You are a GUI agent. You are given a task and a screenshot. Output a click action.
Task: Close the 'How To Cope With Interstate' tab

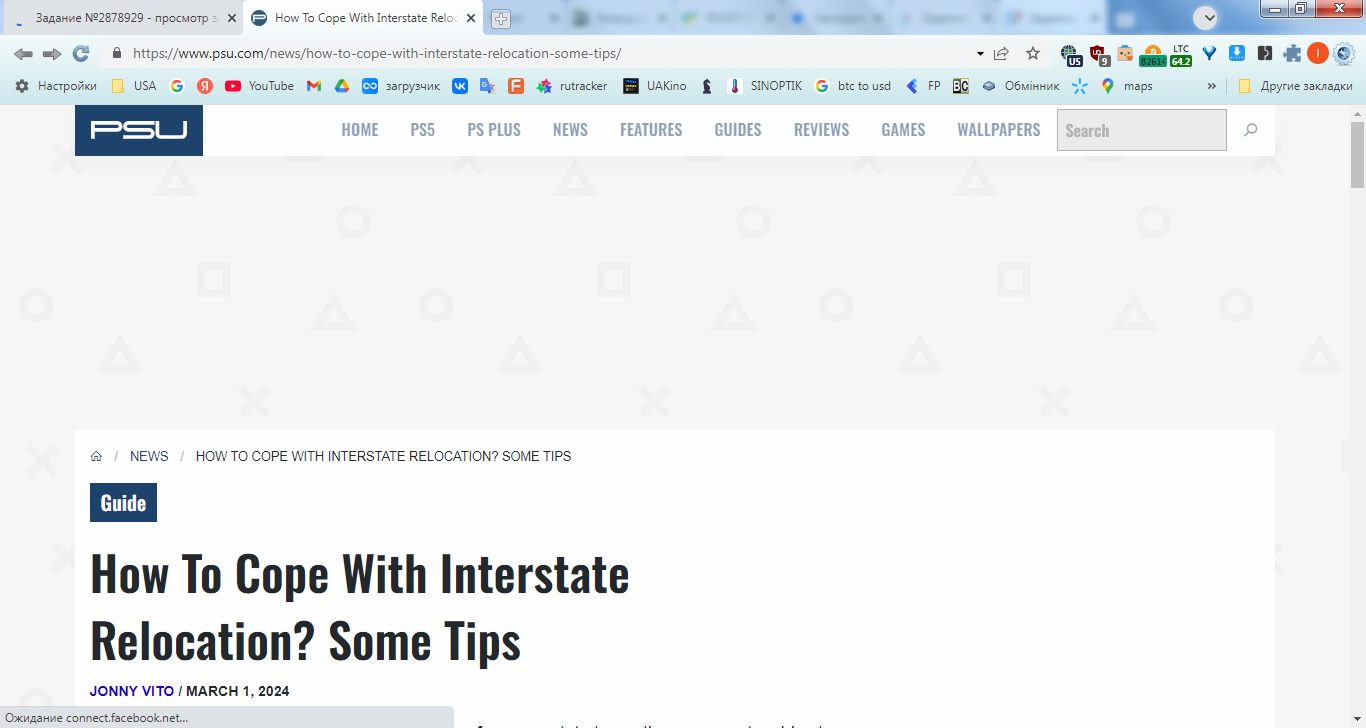tap(469, 18)
